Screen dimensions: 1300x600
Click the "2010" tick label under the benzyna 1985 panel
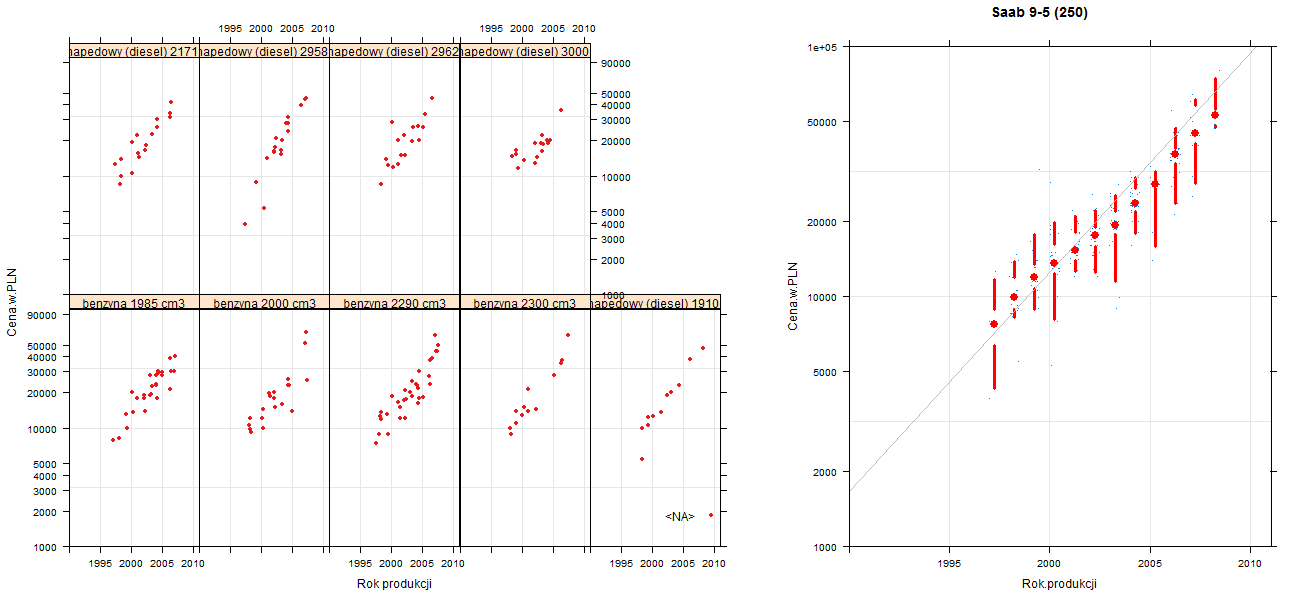click(193, 564)
